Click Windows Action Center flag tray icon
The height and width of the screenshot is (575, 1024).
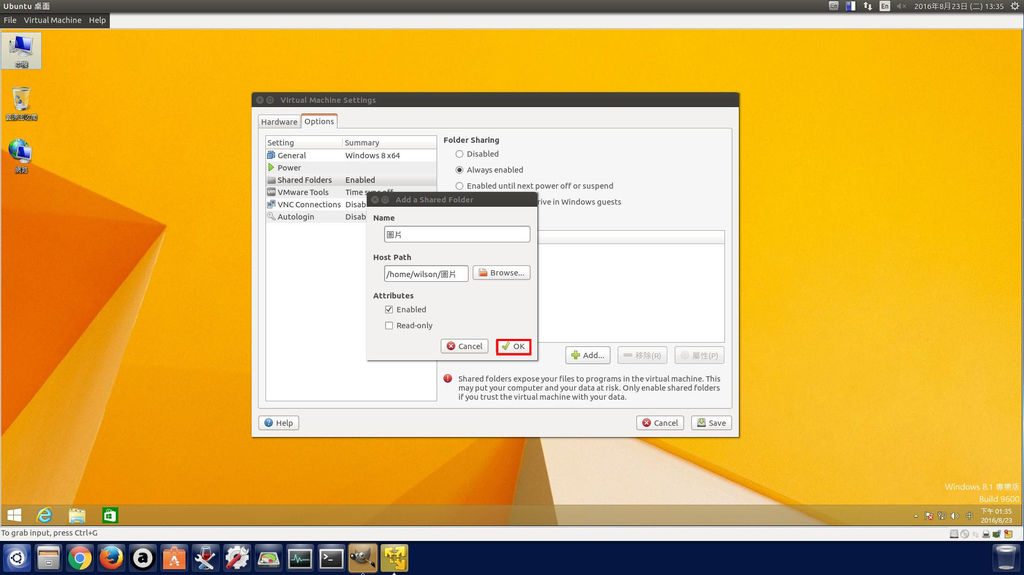(929, 516)
